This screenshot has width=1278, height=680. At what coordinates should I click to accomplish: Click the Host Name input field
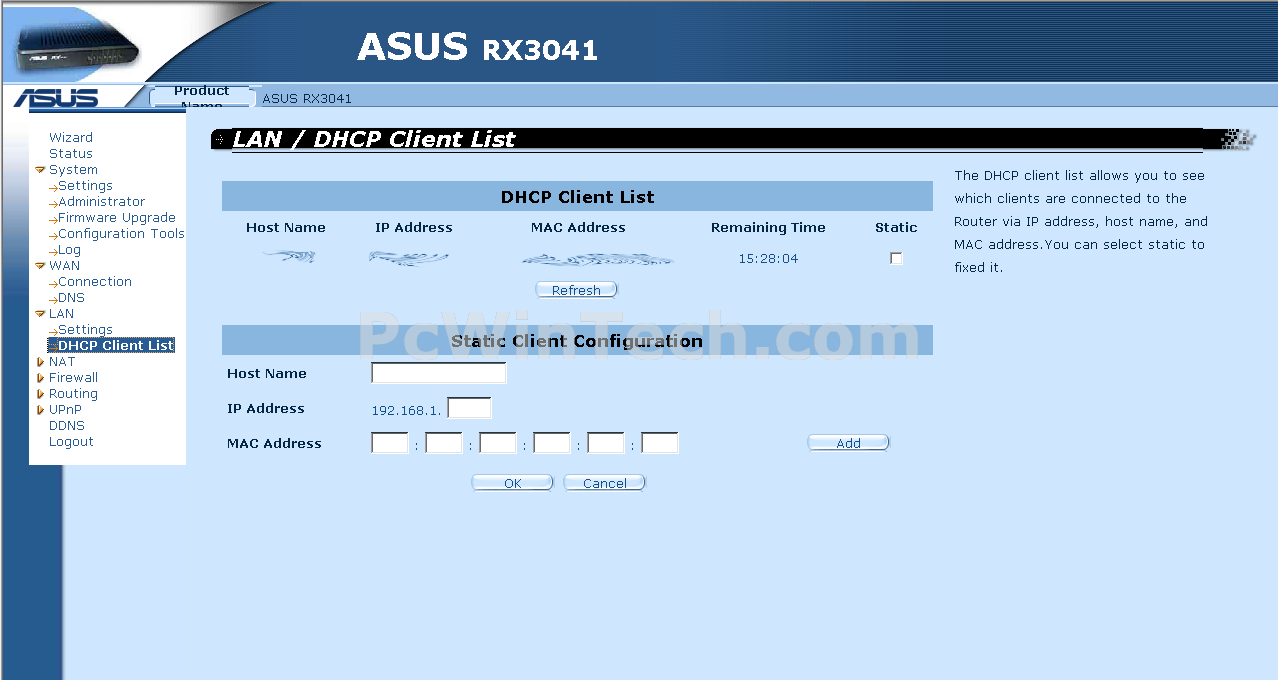click(x=439, y=373)
